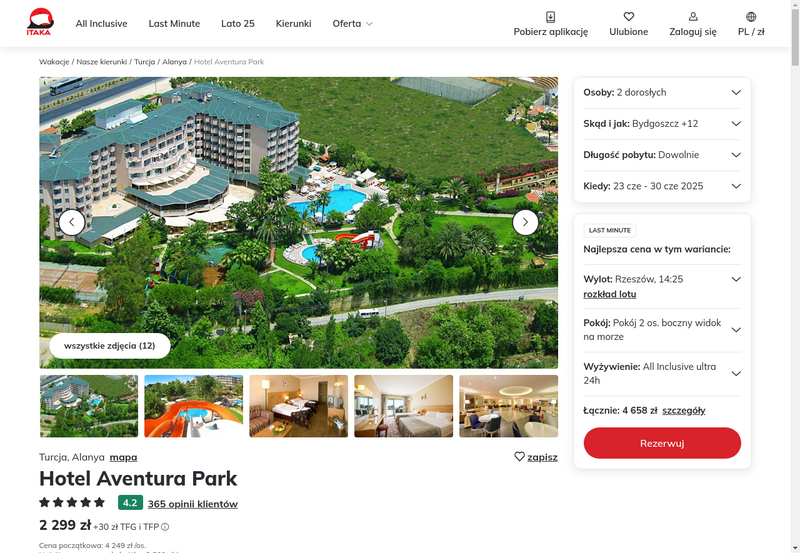Click the price info icon near TFG i TFP

coord(165,527)
